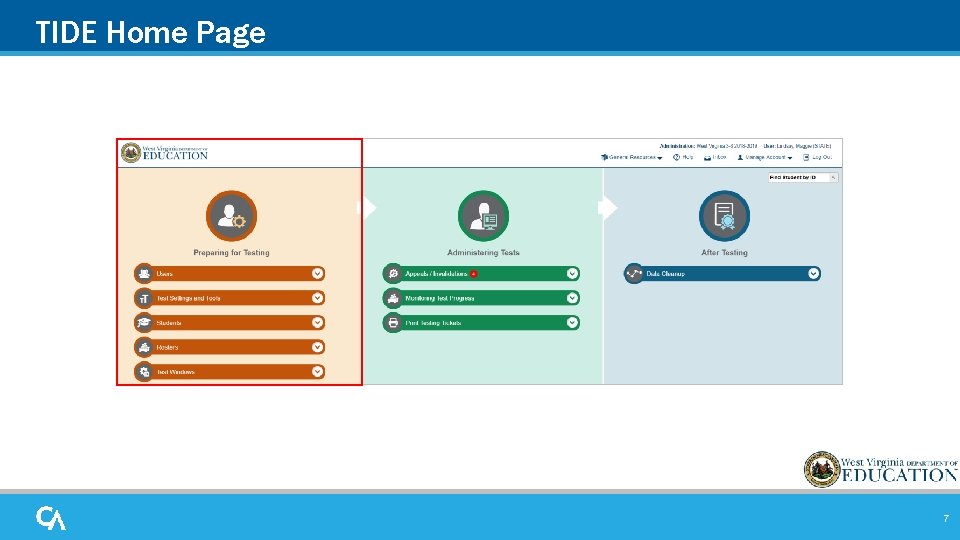Expand the Students section chevron

tap(317, 323)
